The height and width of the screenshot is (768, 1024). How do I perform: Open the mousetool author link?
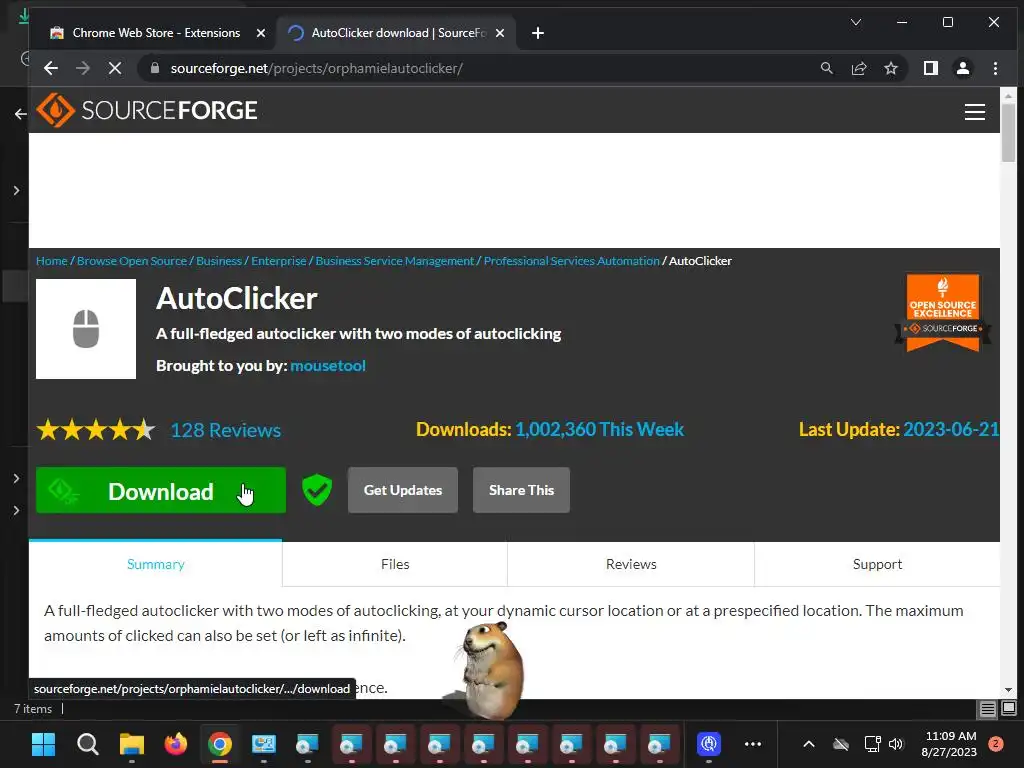[328, 366]
